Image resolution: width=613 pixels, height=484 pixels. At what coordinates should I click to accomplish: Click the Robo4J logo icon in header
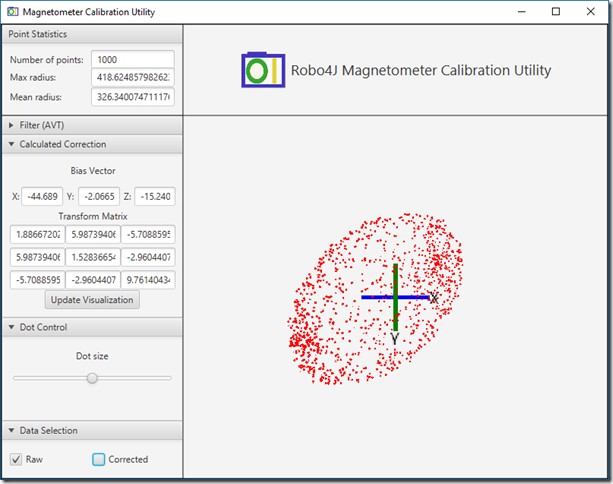263,70
